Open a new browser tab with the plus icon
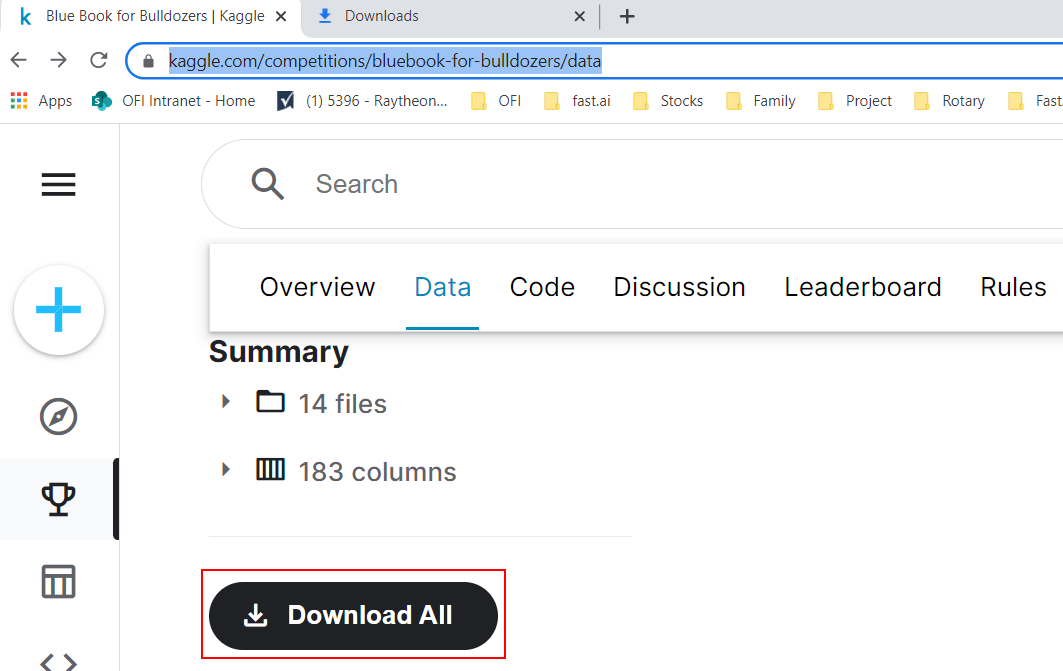The width and height of the screenshot is (1063, 671). pyautogui.click(x=627, y=16)
